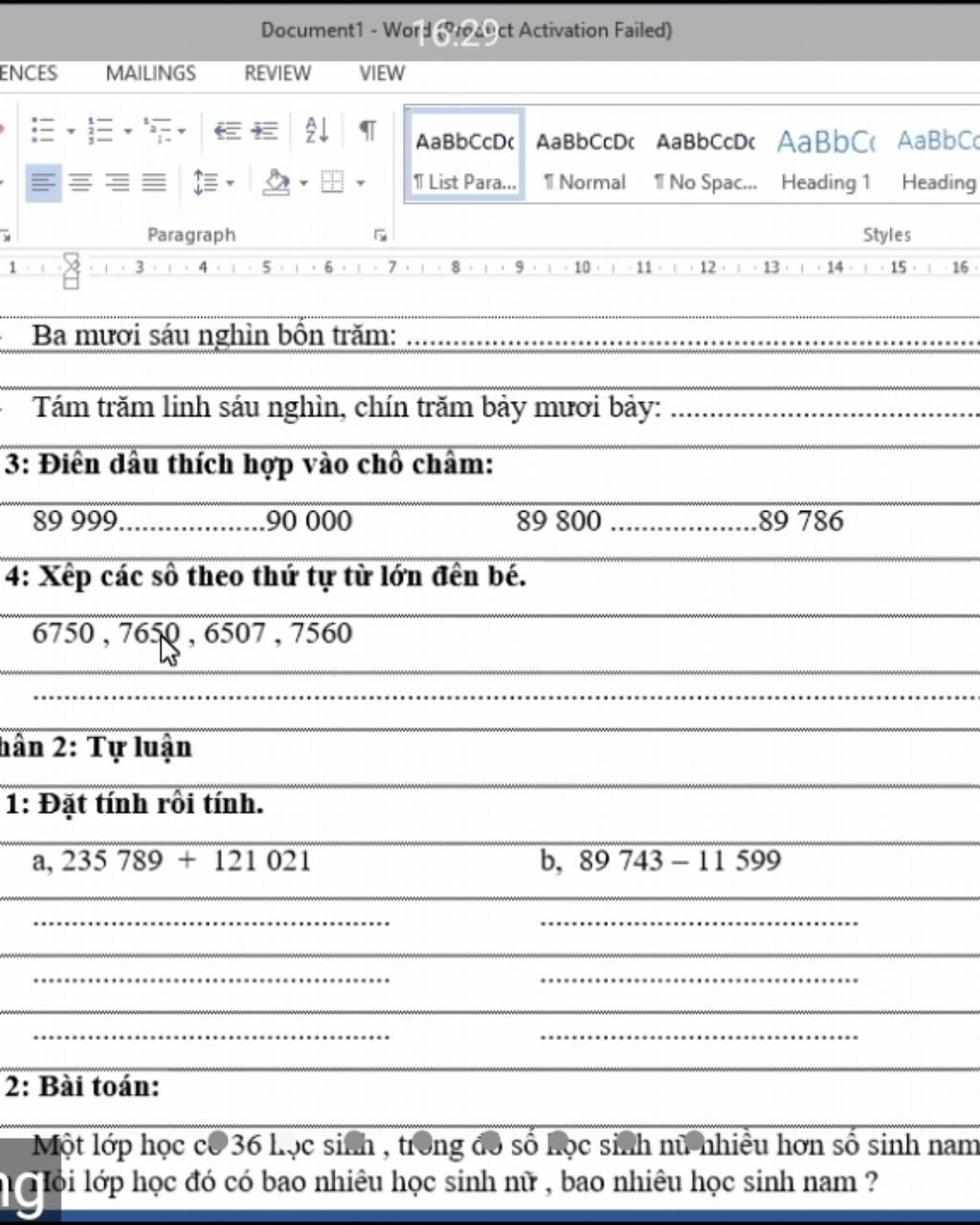
Task: Justify paragraph text
Action: click(155, 182)
